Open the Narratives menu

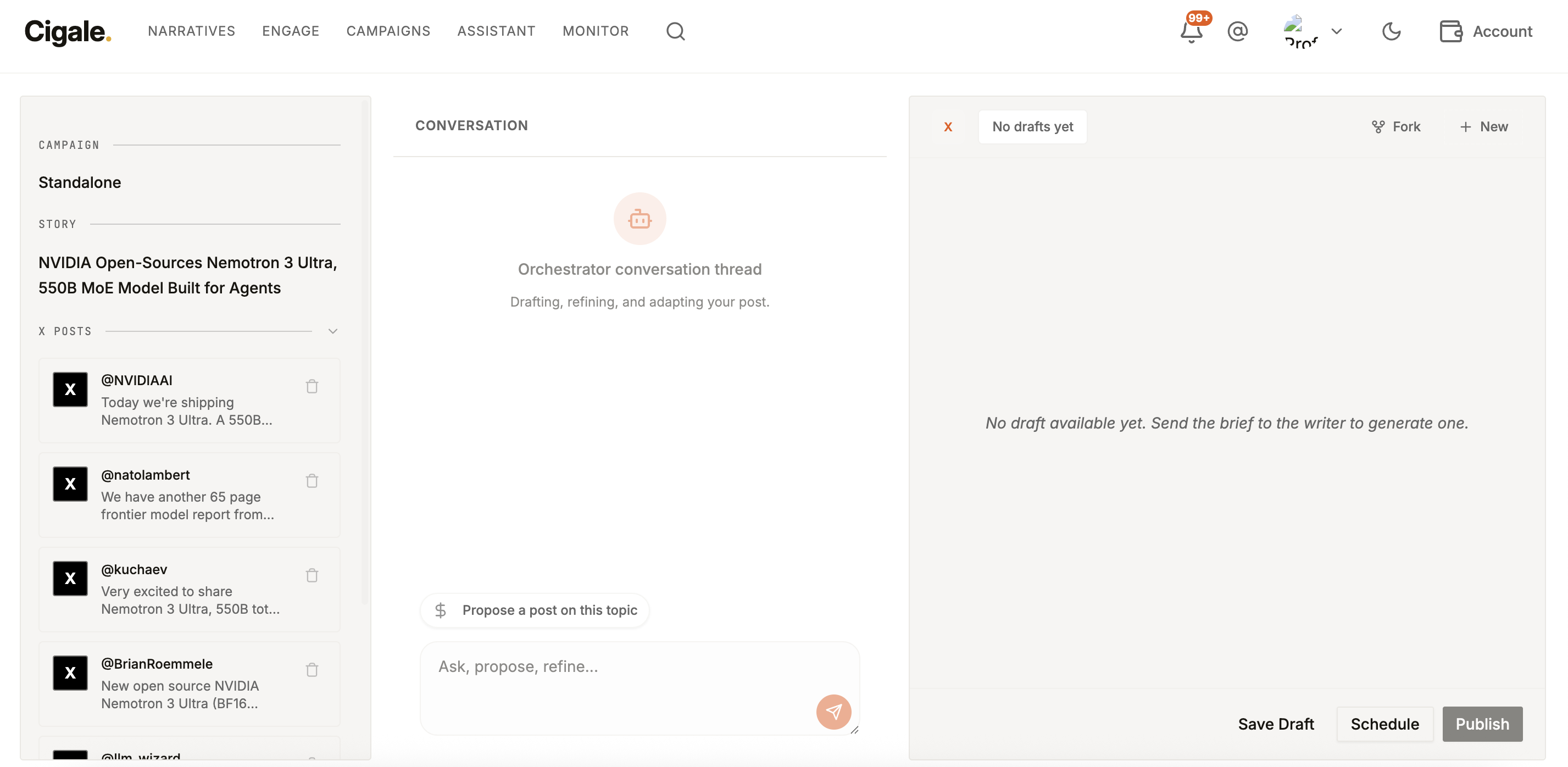191,31
